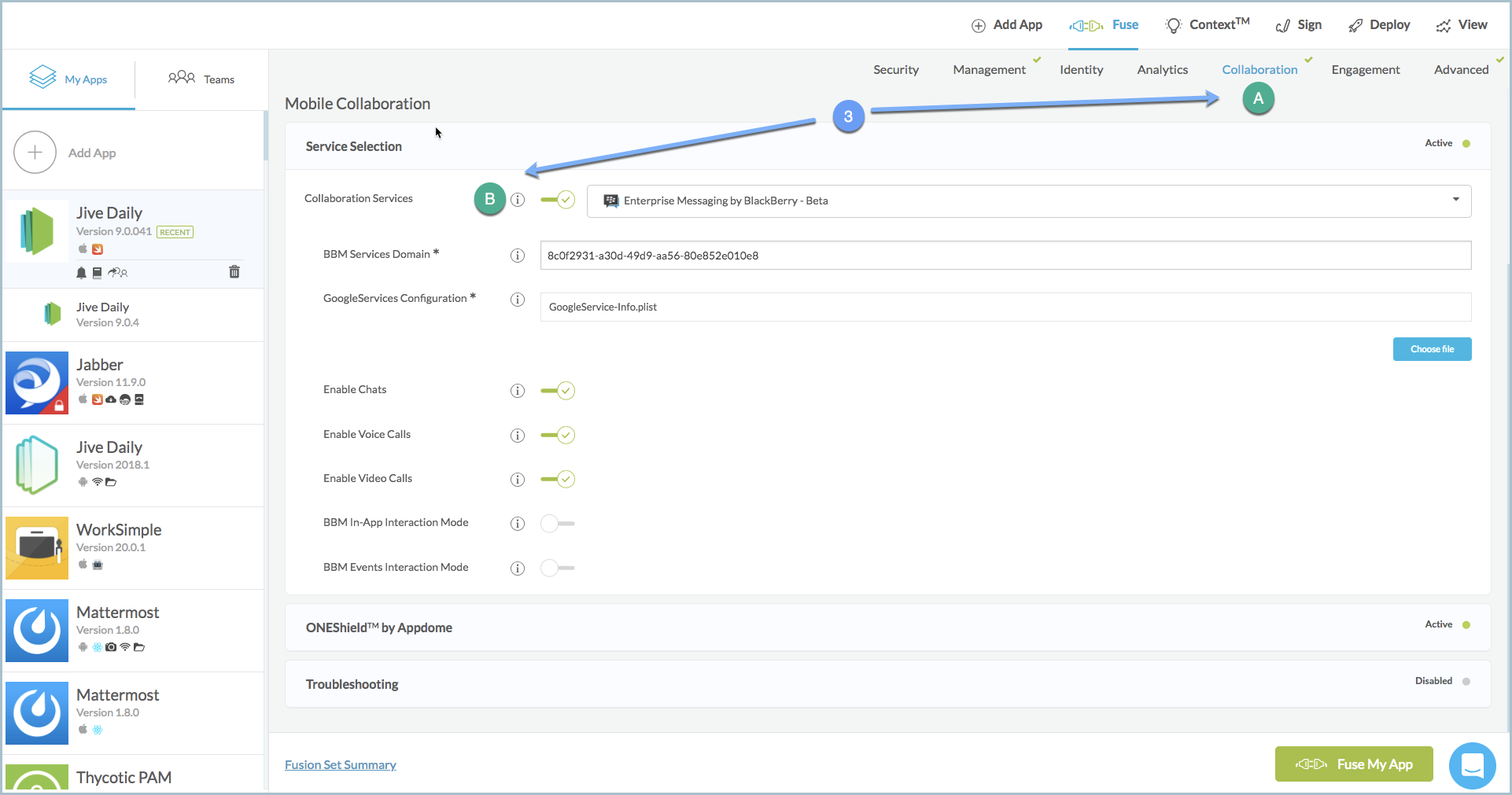
Task: Click info icon for GoogleServices Configuration
Action: pyautogui.click(x=518, y=300)
